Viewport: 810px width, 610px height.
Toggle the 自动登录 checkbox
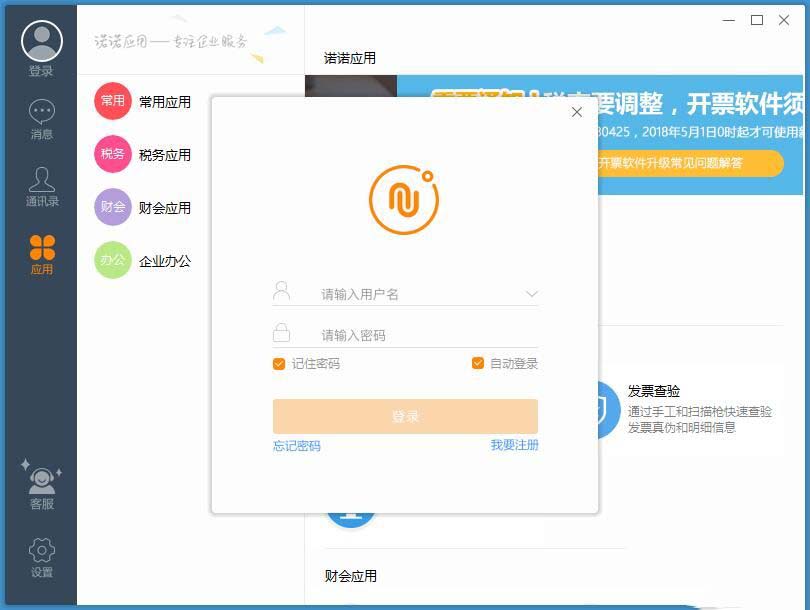pos(478,364)
